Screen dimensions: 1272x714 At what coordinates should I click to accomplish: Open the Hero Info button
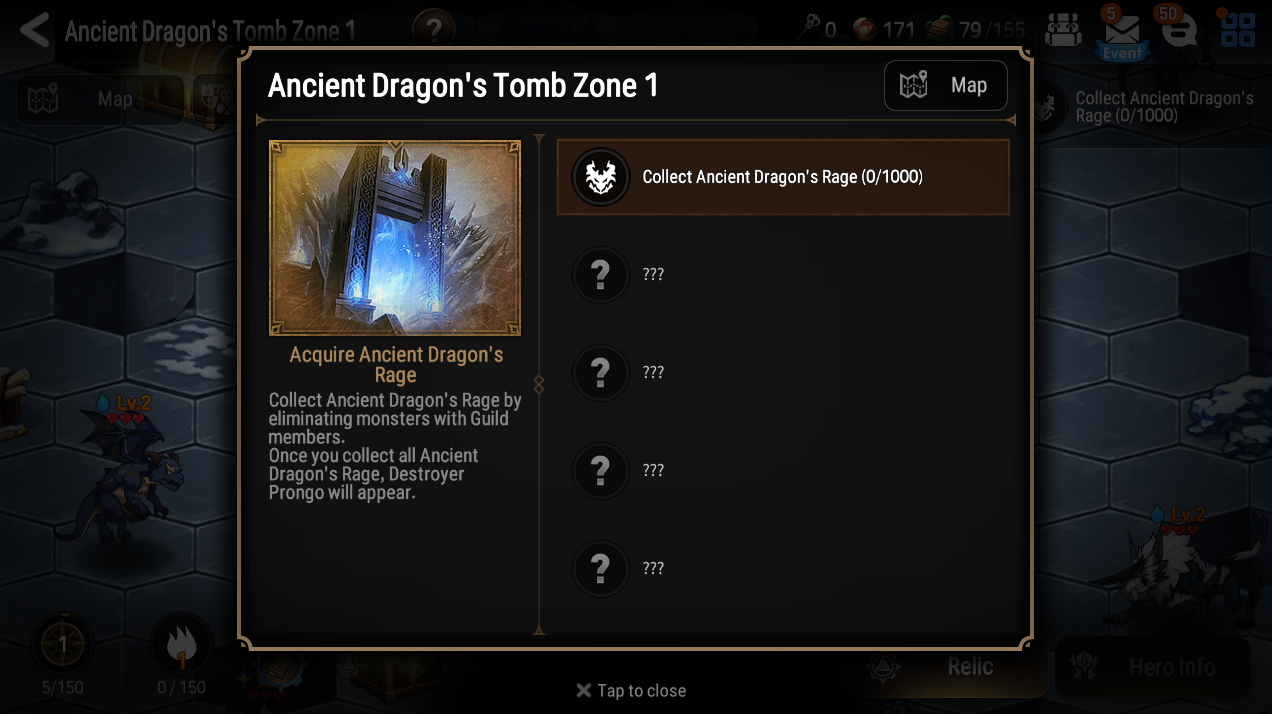tap(1153, 667)
